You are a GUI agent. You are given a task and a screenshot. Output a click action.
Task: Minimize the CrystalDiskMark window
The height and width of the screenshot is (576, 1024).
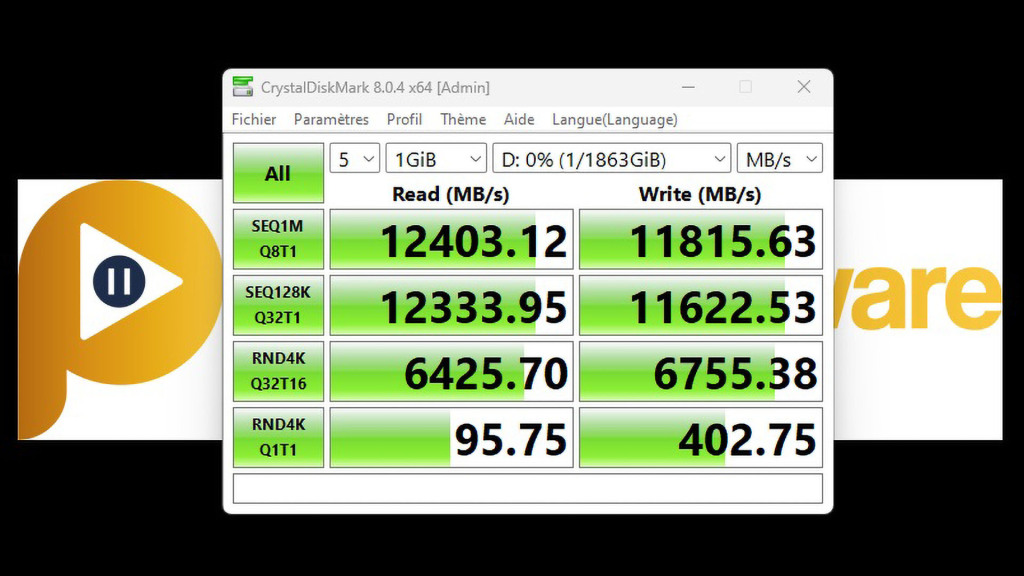point(687,87)
